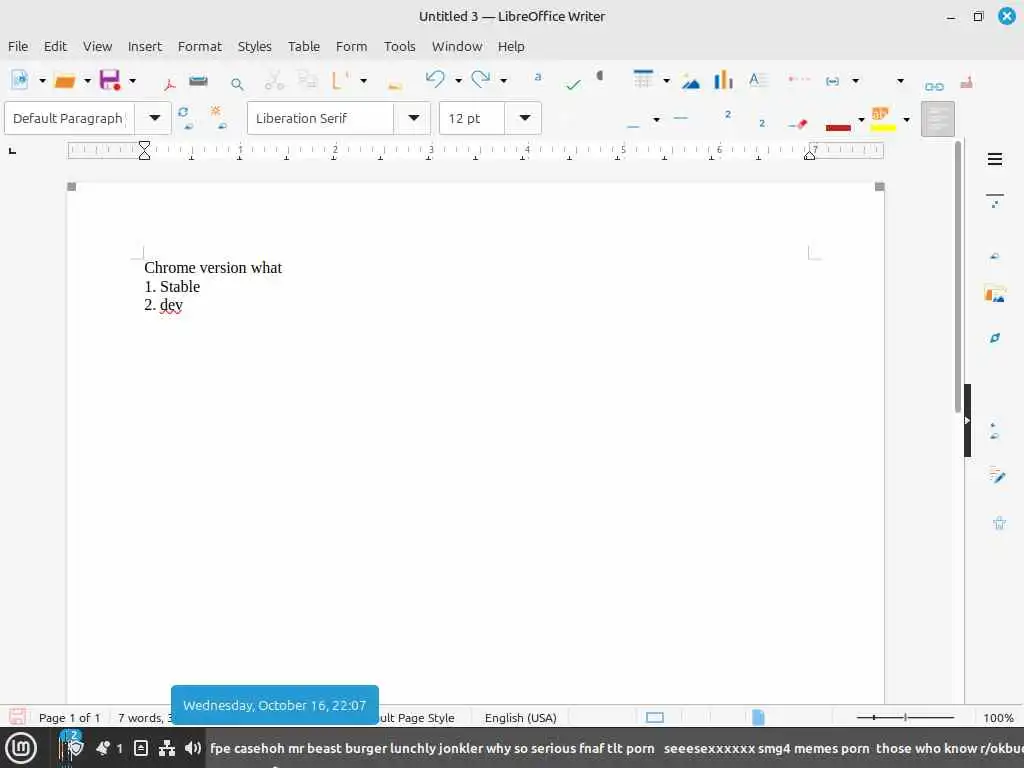1024x768 pixels.
Task: Expand the Undo history dropdown arrow
Action: tap(458, 81)
